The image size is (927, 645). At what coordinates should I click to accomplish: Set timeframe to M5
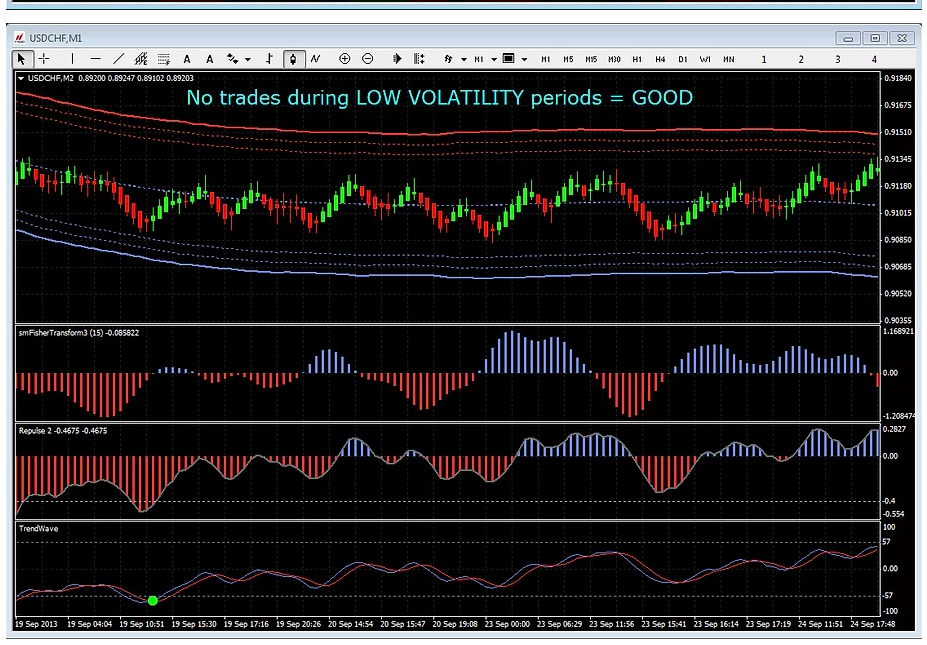pyautogui.click(x=568, y=59)
